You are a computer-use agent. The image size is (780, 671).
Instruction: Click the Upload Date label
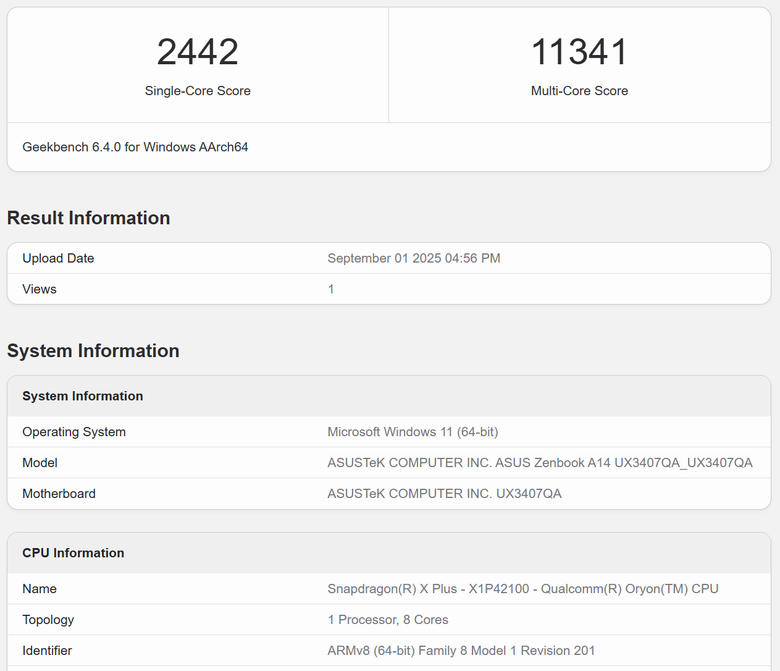(x=58, y=258)
